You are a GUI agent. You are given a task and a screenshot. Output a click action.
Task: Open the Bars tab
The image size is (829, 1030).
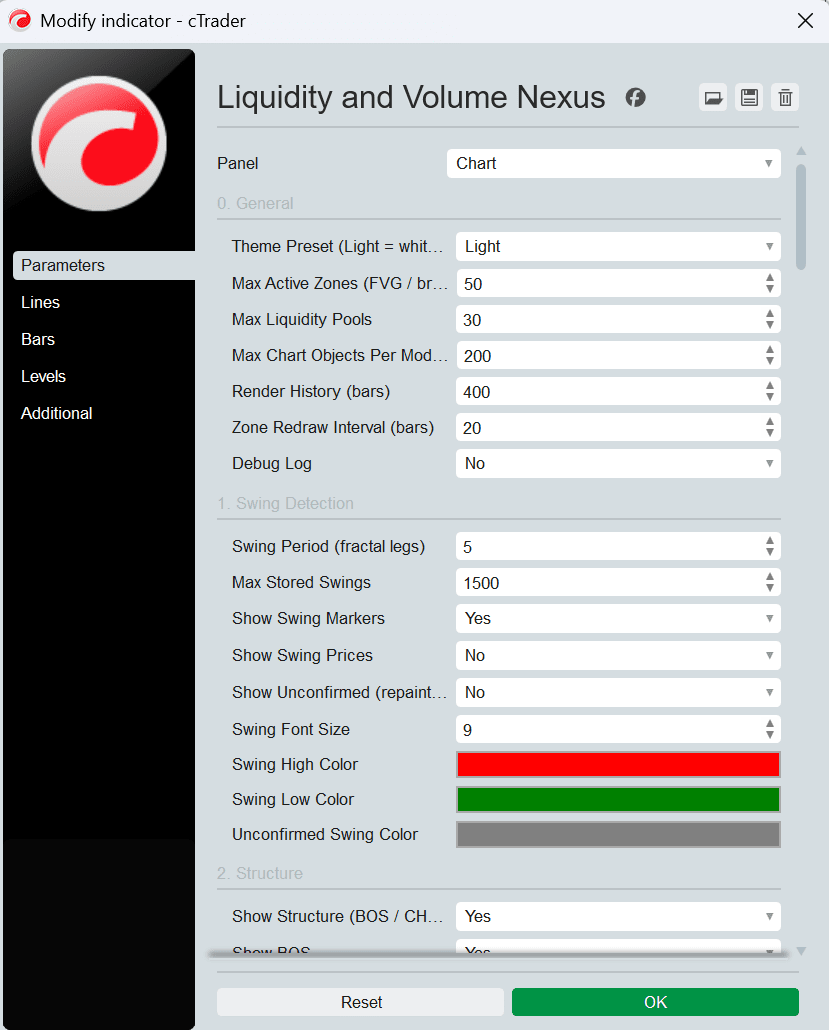coord(37,339)
